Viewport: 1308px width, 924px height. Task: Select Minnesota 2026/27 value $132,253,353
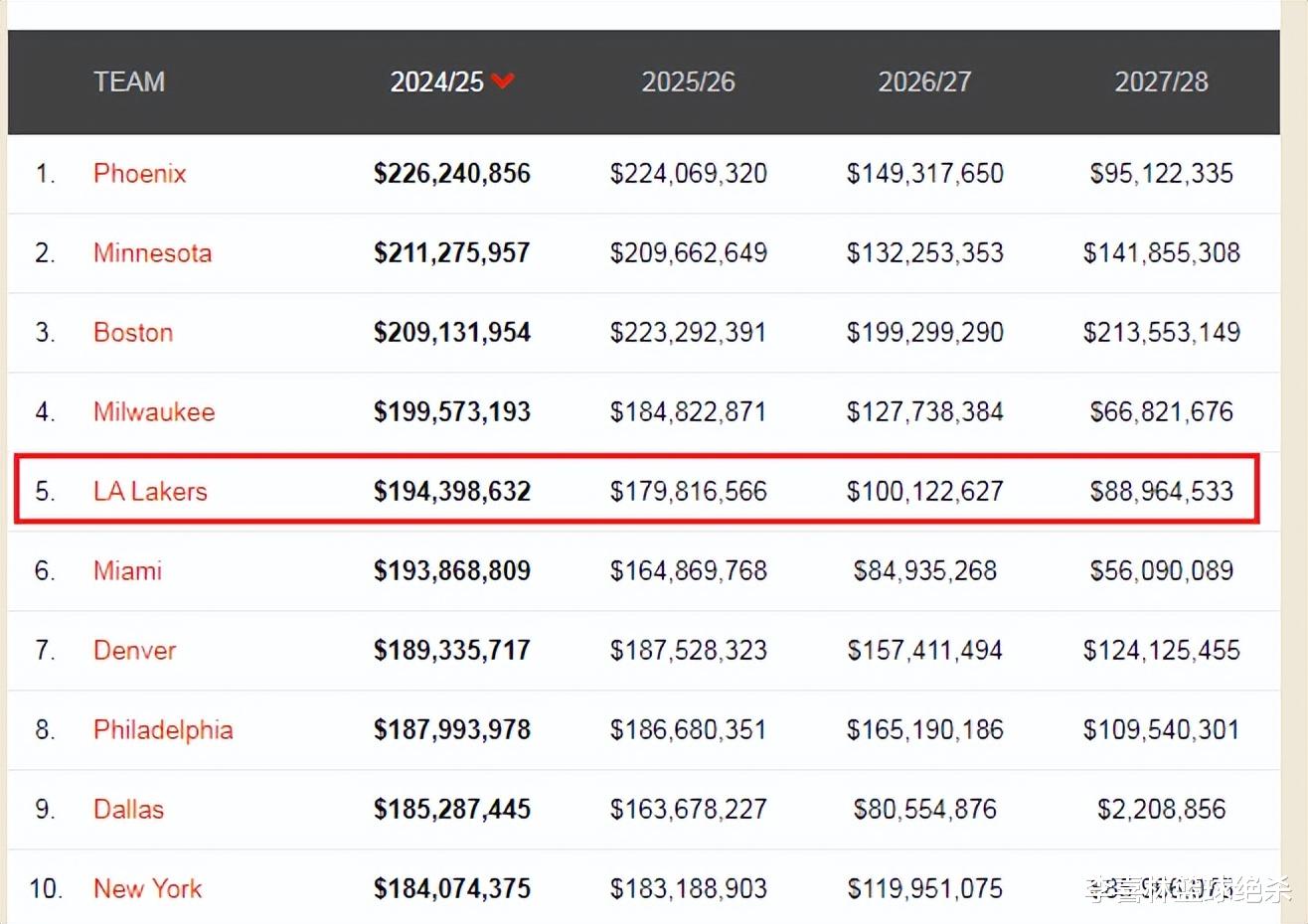pyautogui.click(x=925, y=252)
